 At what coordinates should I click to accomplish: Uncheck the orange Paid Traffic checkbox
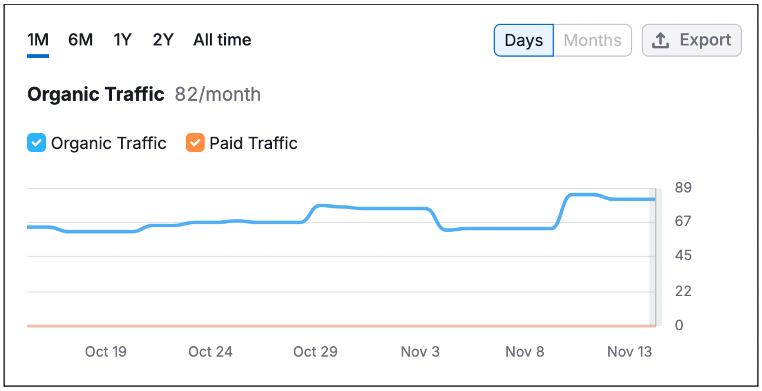coord(195,143)
